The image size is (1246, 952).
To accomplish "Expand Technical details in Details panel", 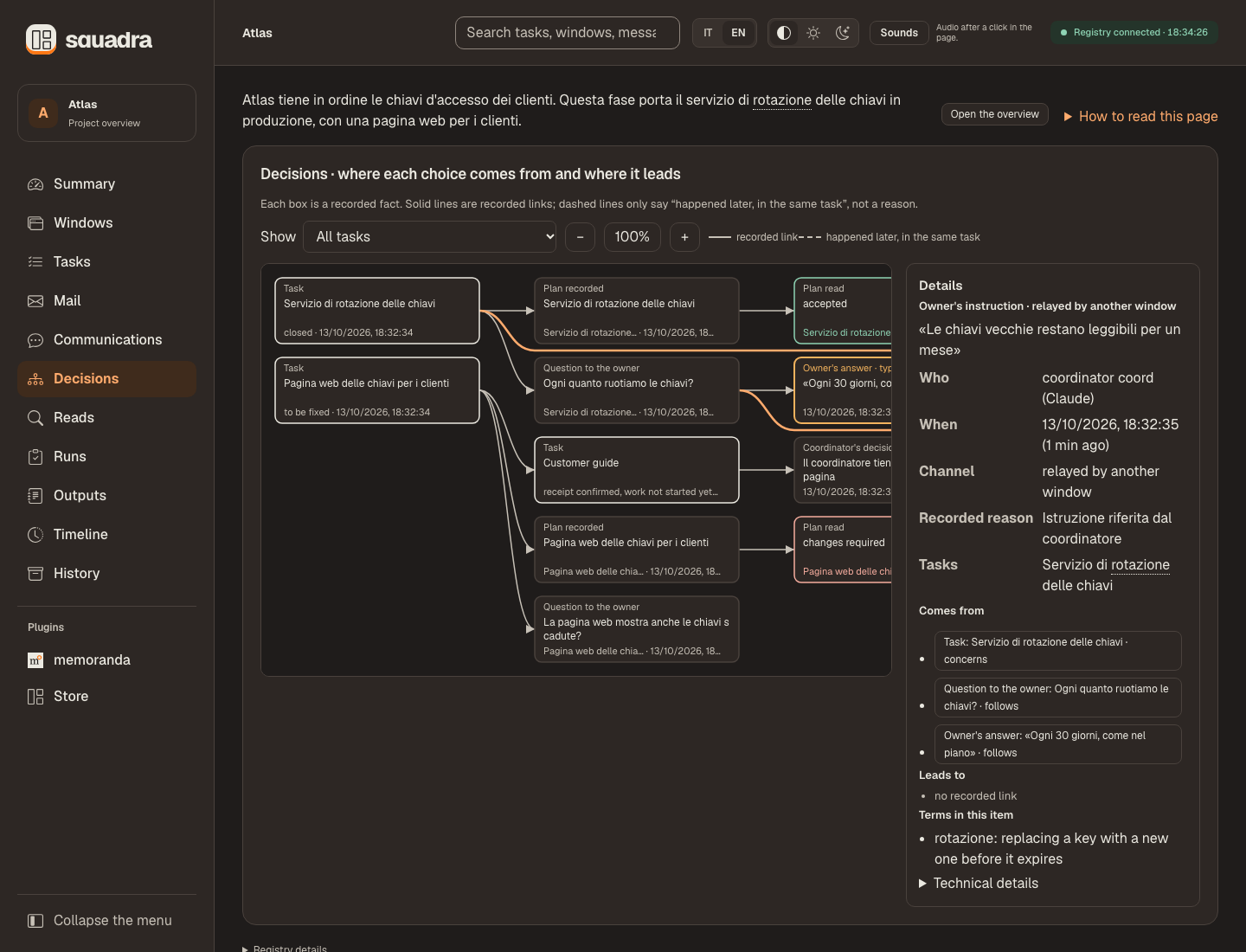I will (x=979, y=884).
